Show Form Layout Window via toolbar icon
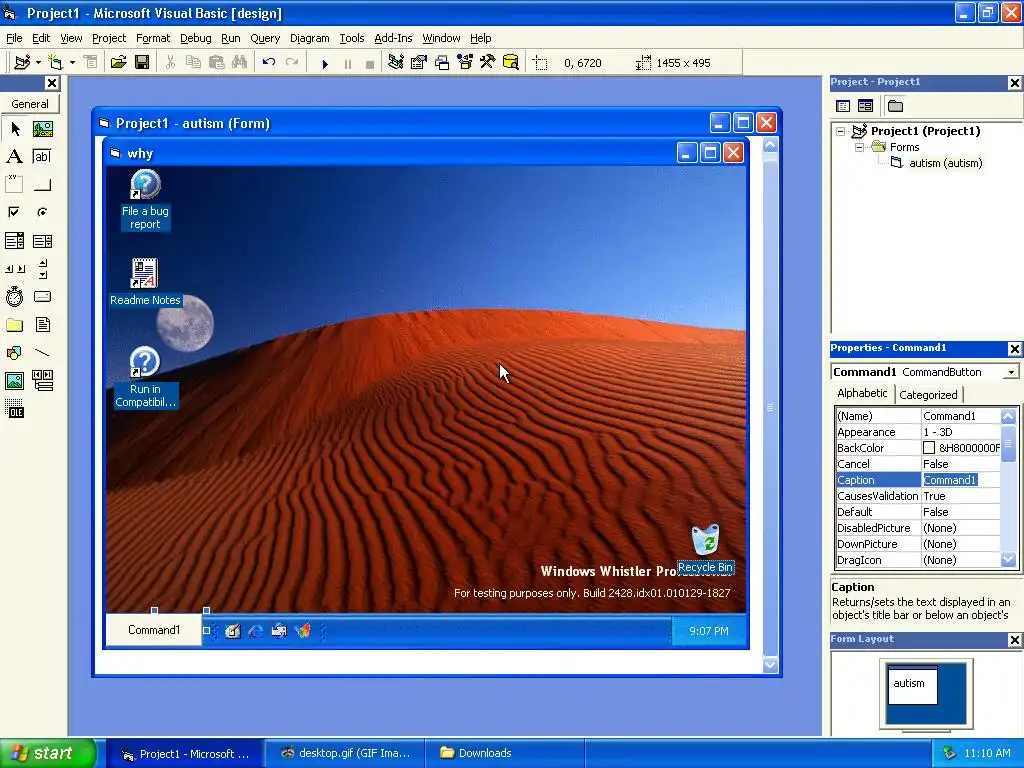Screen dimensions: 1024x768 coord(442,63)
